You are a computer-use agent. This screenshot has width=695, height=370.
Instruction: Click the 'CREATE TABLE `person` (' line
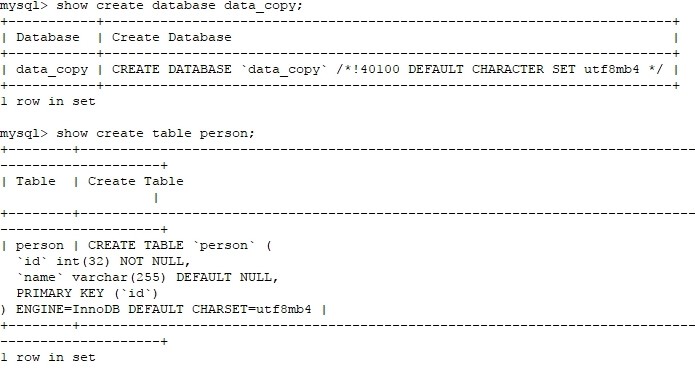180,245
